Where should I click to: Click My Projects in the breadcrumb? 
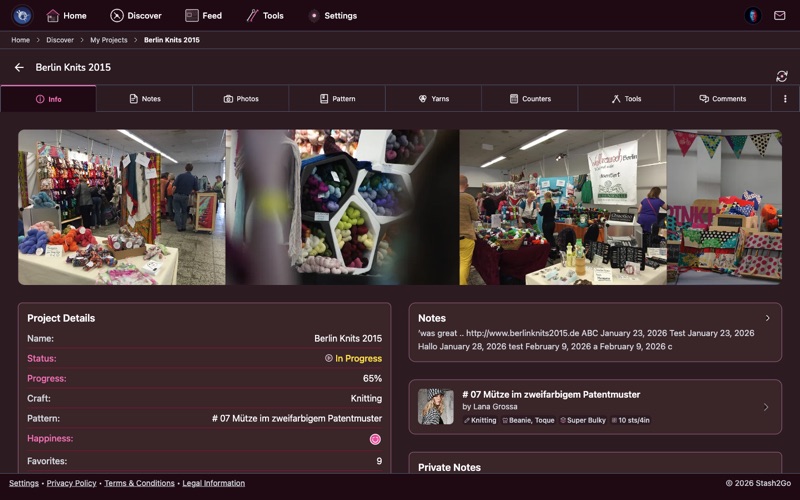[109, 40]
